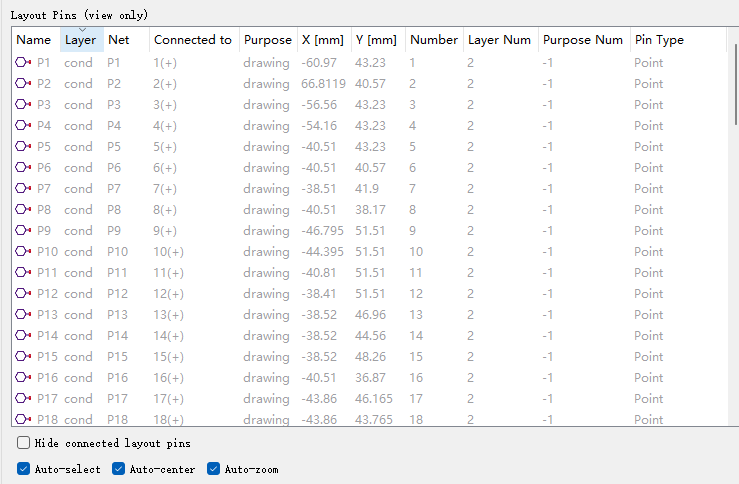Sort by the Layer column header
Screen dimensions: 739x484
(x=81, y=40)
